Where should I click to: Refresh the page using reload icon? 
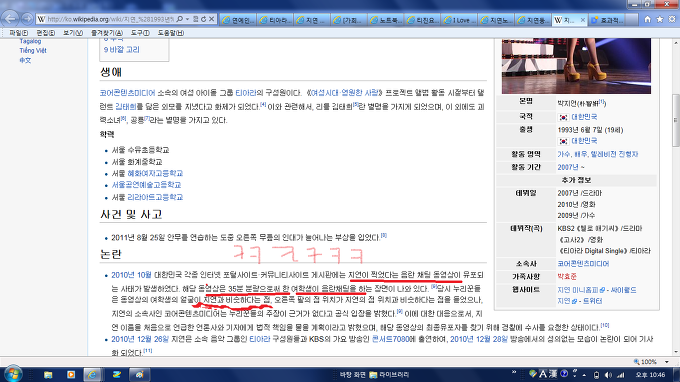pos(203,19)
